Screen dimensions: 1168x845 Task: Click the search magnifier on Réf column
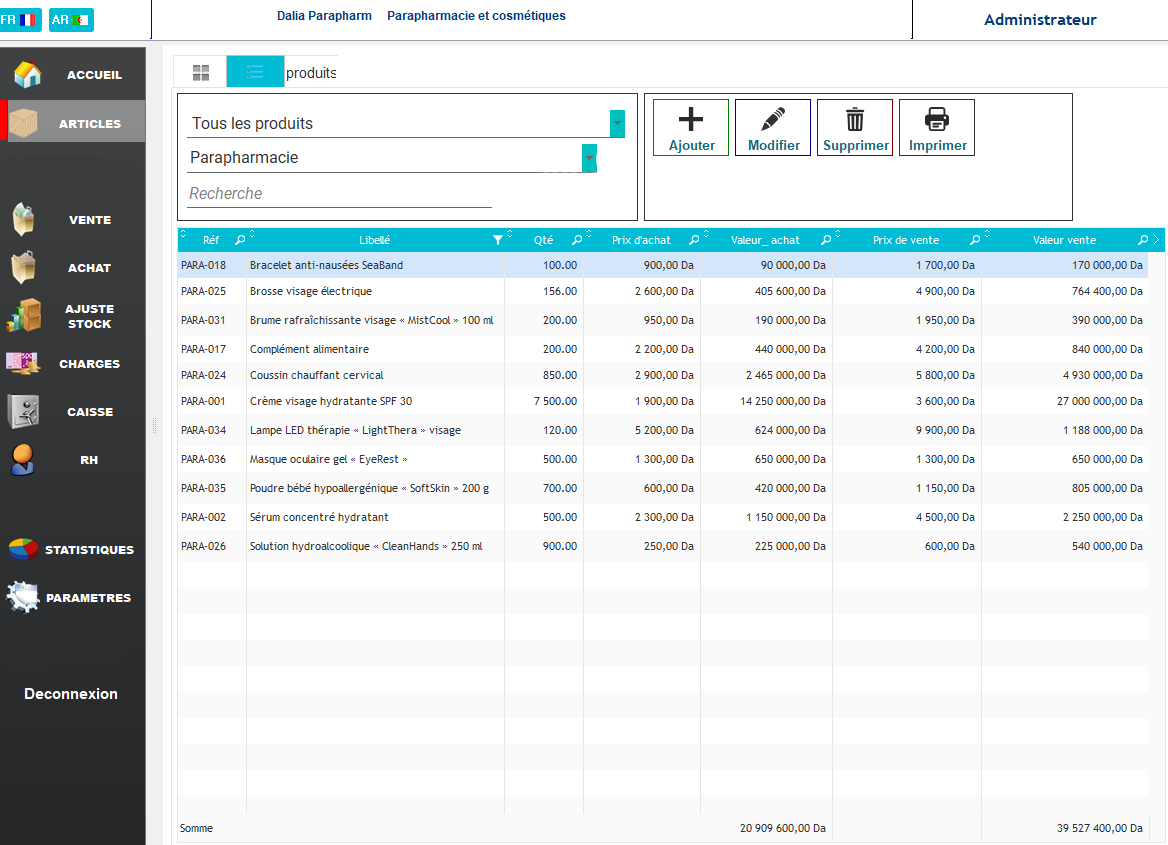click(x=242, y=239)
